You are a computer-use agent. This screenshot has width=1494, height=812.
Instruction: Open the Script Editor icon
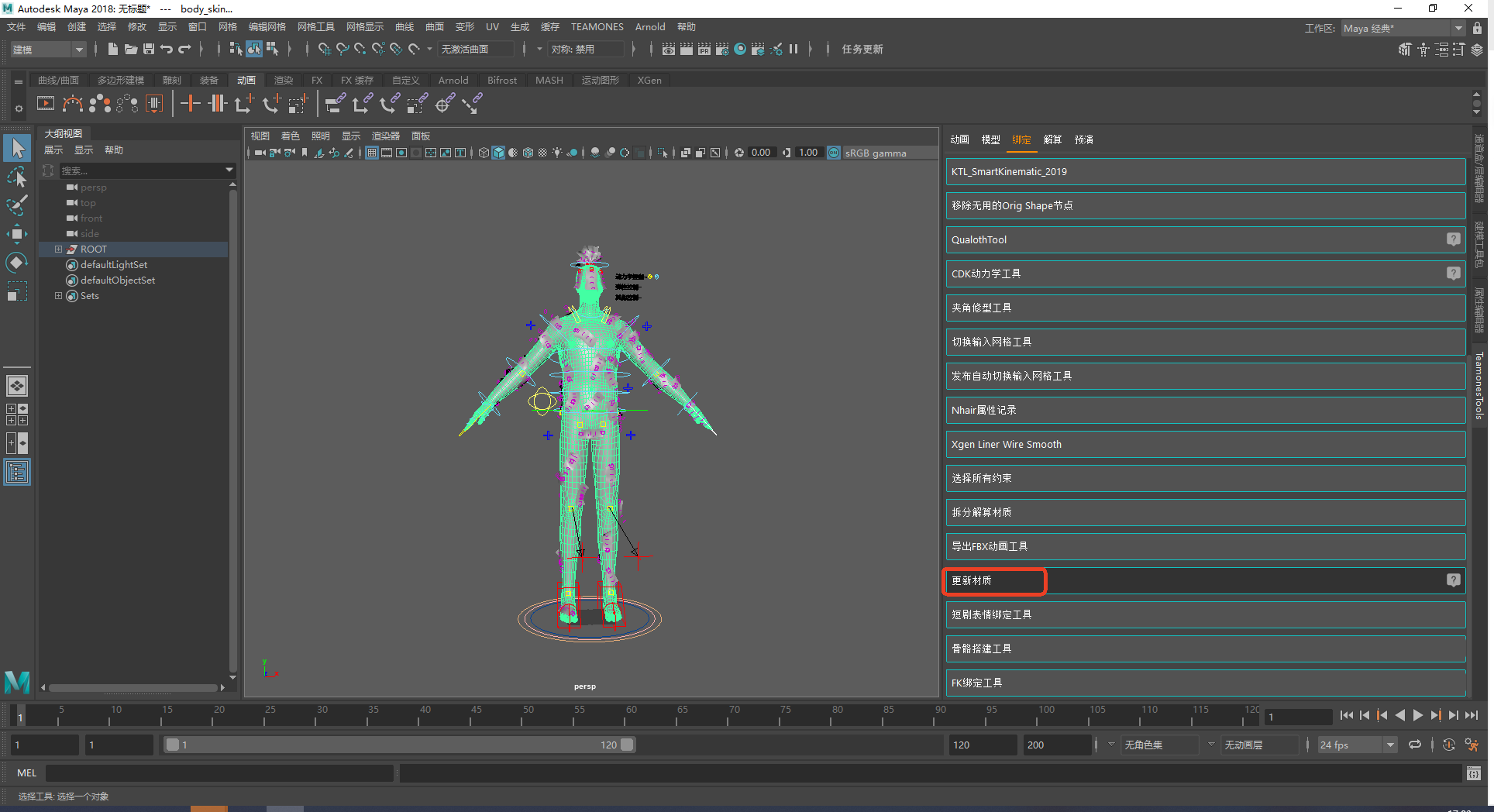[1473, 773]
